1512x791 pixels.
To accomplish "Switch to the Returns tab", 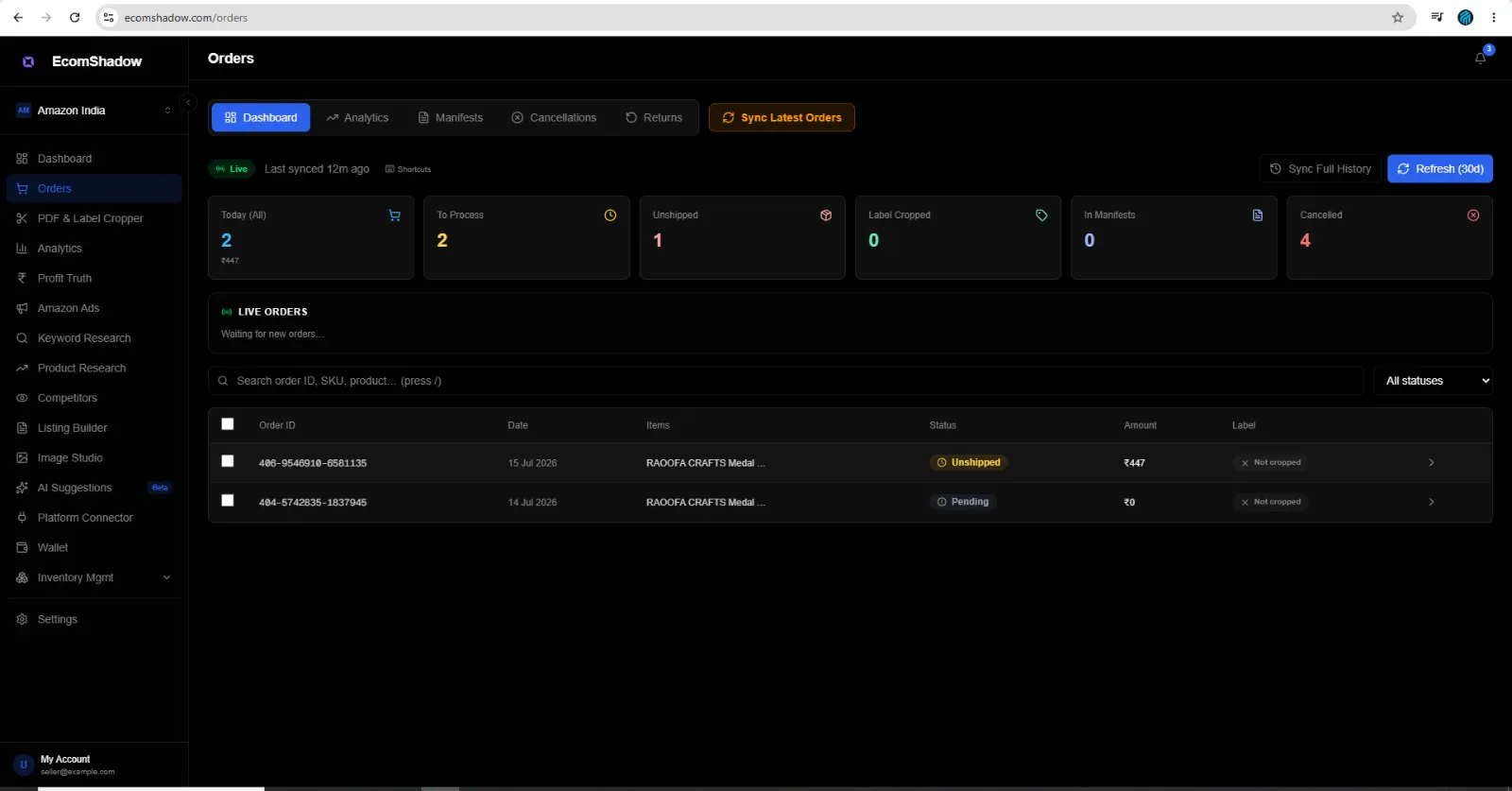I will [654, 118].
